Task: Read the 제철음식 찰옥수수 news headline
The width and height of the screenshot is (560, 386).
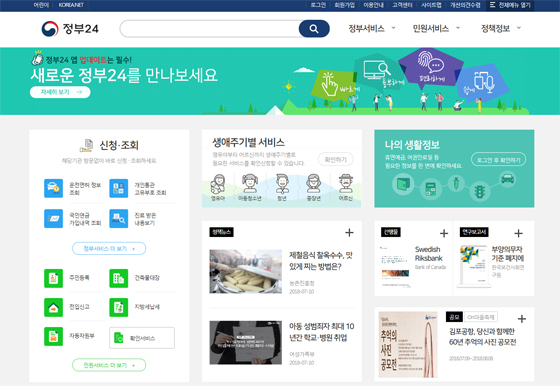Action: tap(320, 261)
